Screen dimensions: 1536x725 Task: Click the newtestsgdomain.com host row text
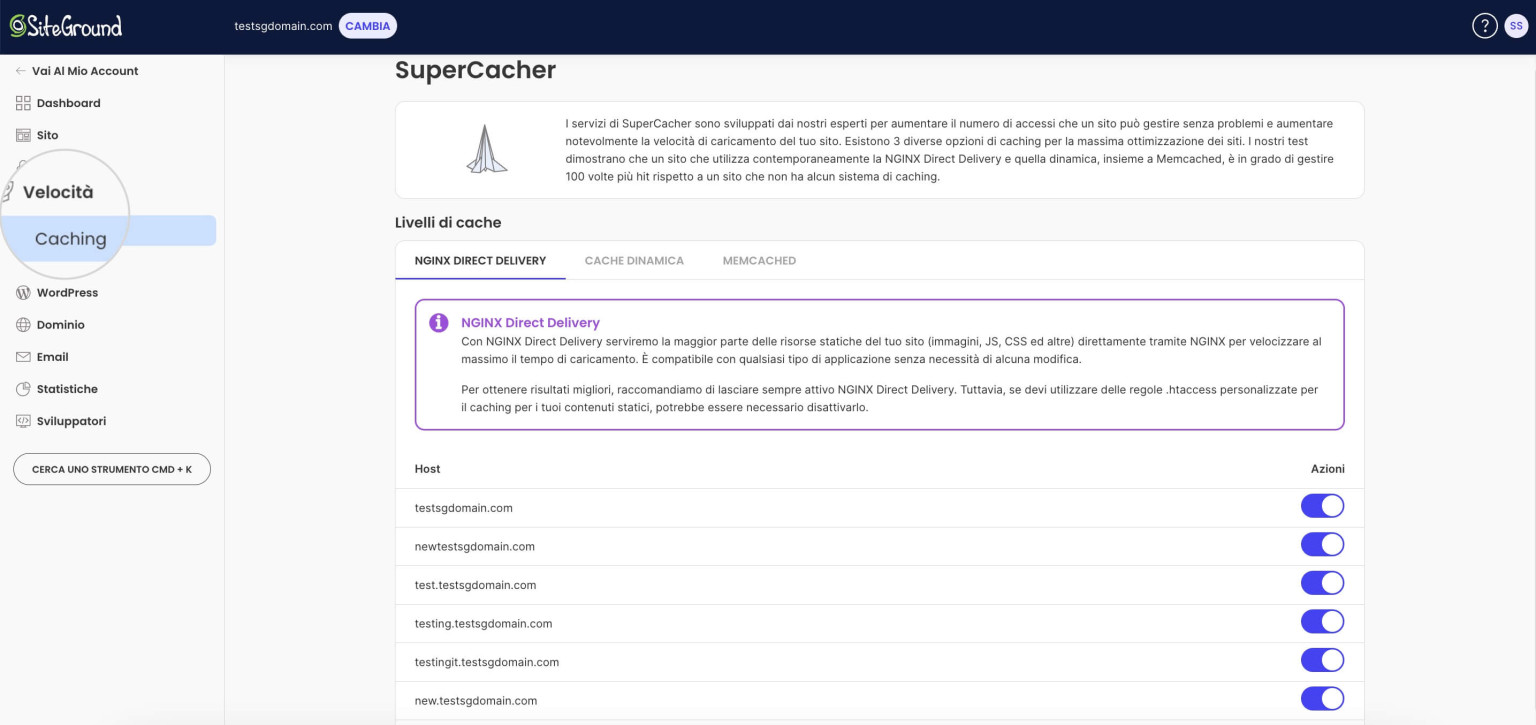click(x=475, y=546)
